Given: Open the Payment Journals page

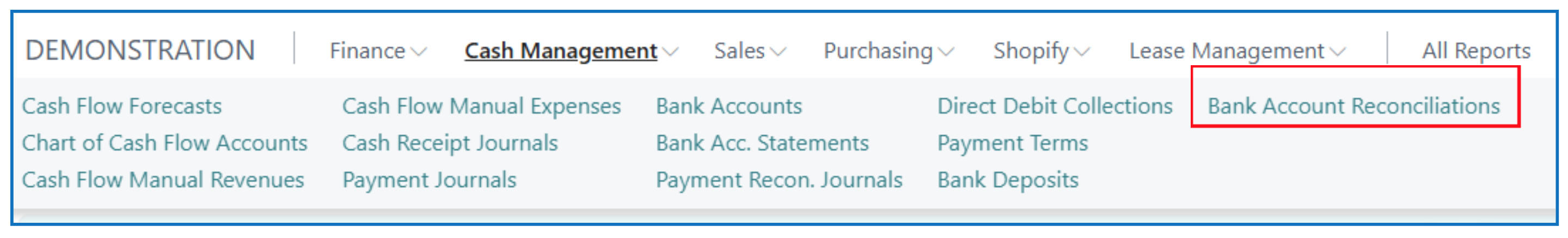Looking at the screenshot, I should [429, 180].
